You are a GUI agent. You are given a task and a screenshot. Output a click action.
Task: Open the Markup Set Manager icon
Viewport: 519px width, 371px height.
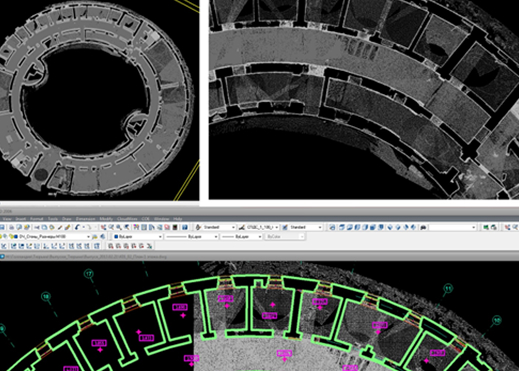pos(167,227)
